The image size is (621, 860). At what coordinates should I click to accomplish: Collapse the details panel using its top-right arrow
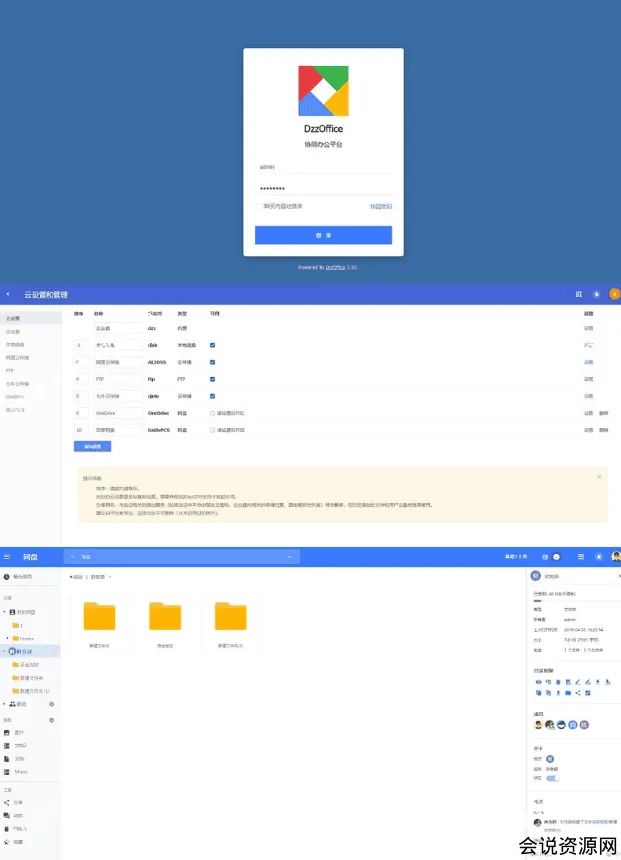coord(618,576)
